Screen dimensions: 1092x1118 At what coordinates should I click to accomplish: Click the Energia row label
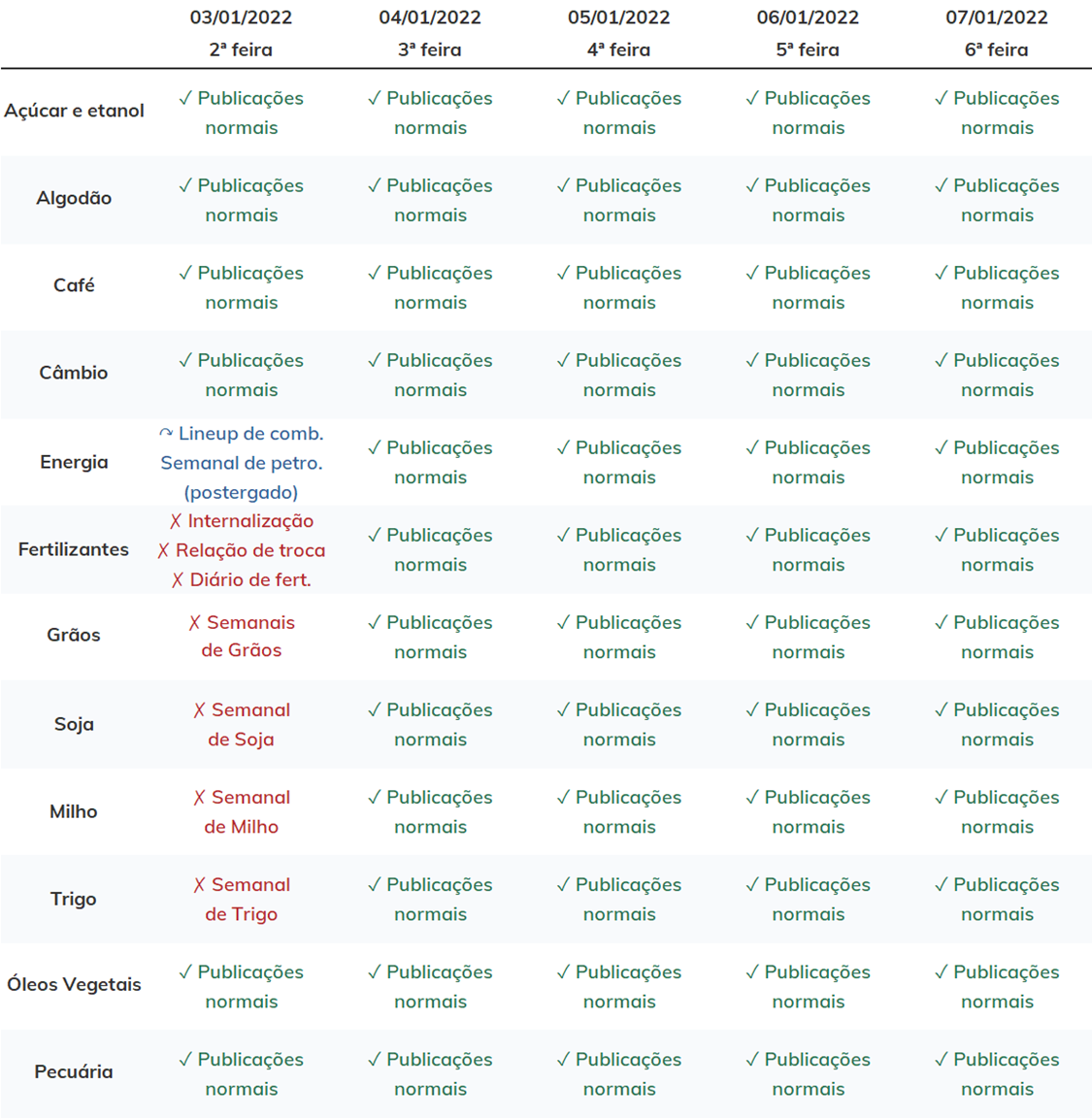point(74,462)
